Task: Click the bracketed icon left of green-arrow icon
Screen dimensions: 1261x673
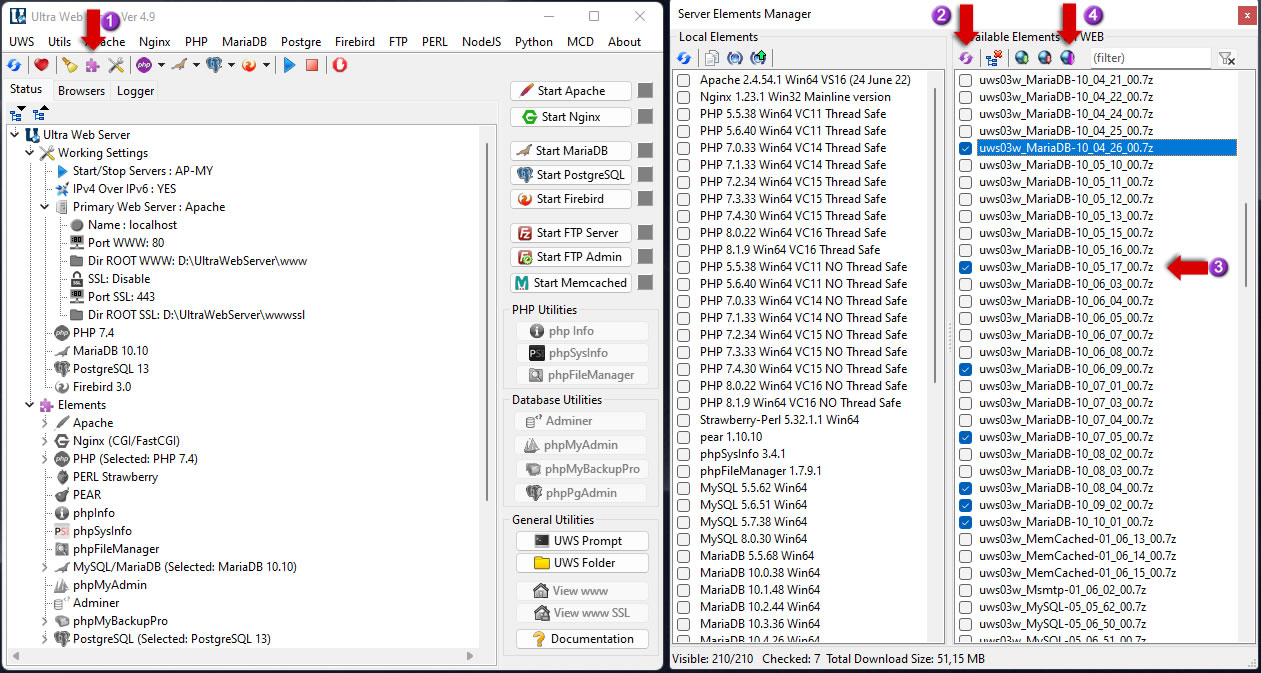Action: click(734, 58)
